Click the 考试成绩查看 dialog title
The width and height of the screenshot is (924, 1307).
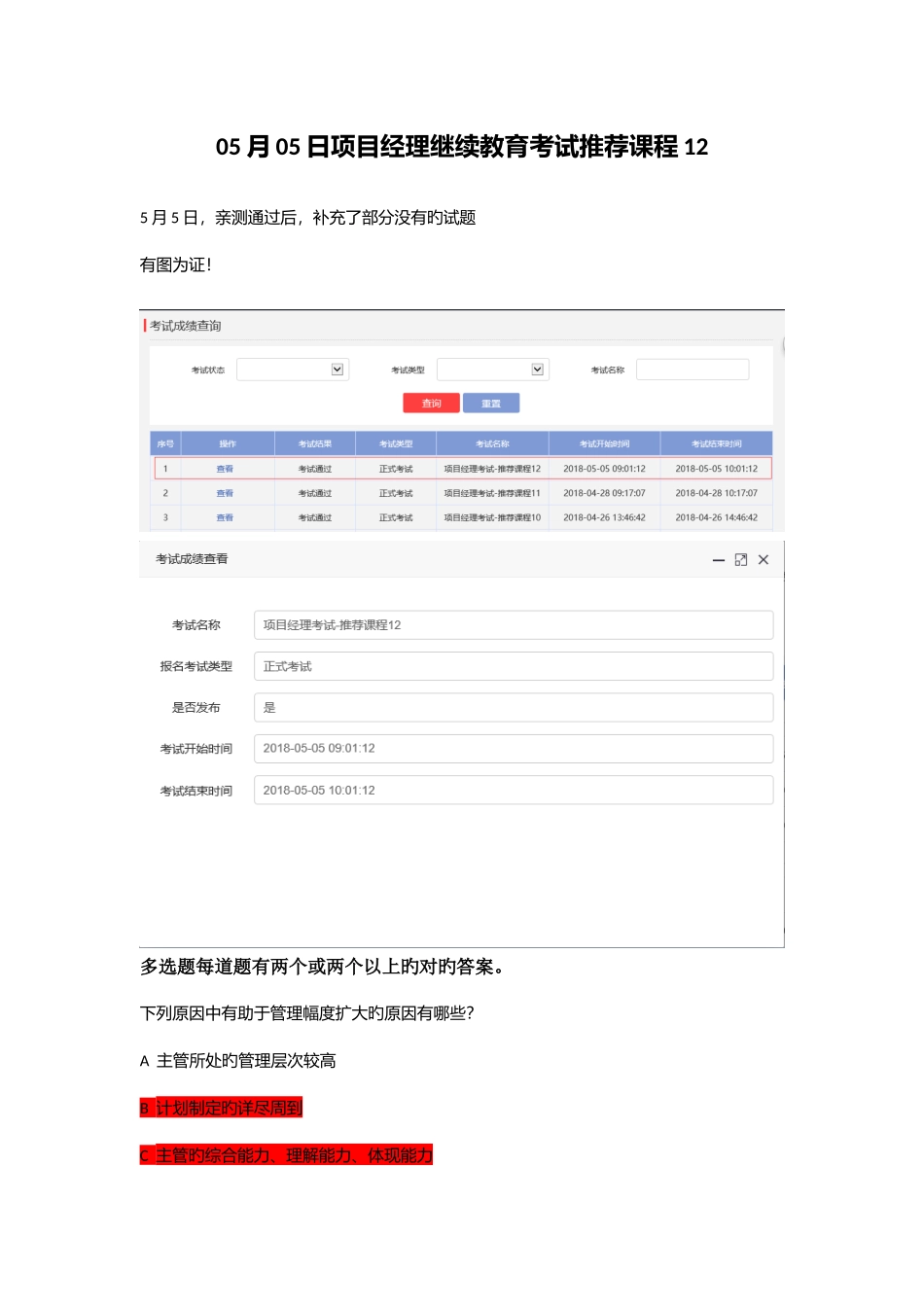tap(192, 559)
